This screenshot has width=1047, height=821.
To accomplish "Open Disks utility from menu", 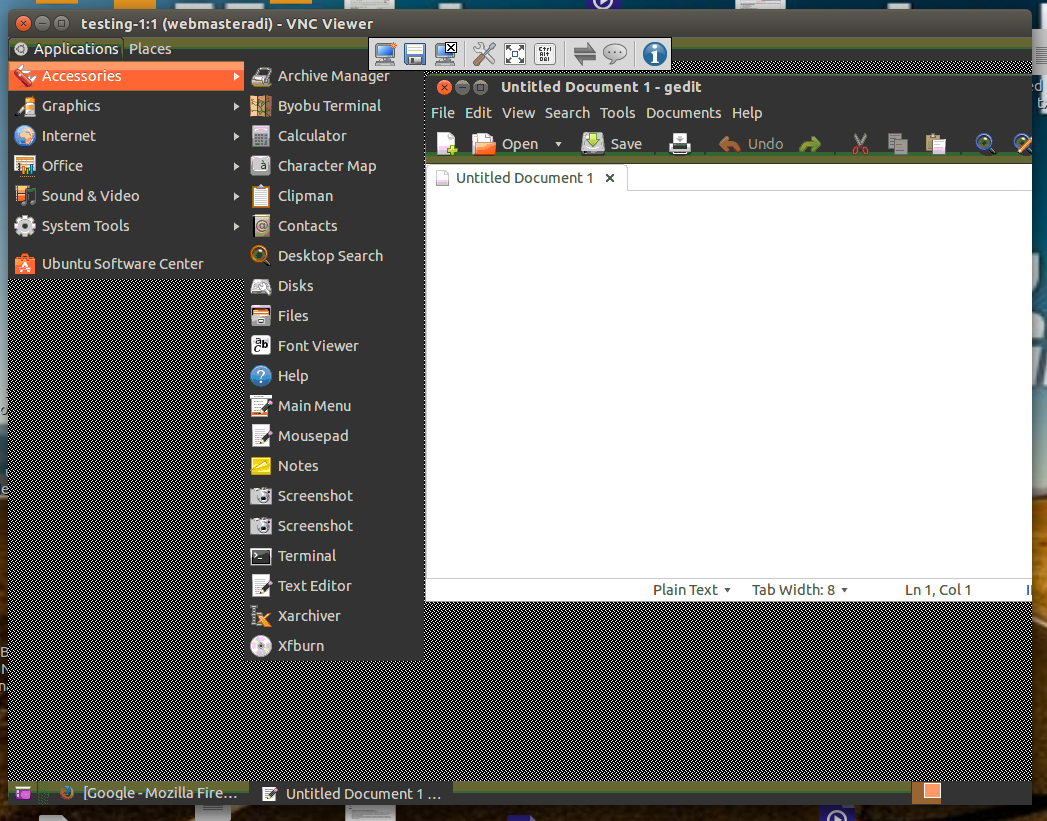I will click(x=335, y=286).
